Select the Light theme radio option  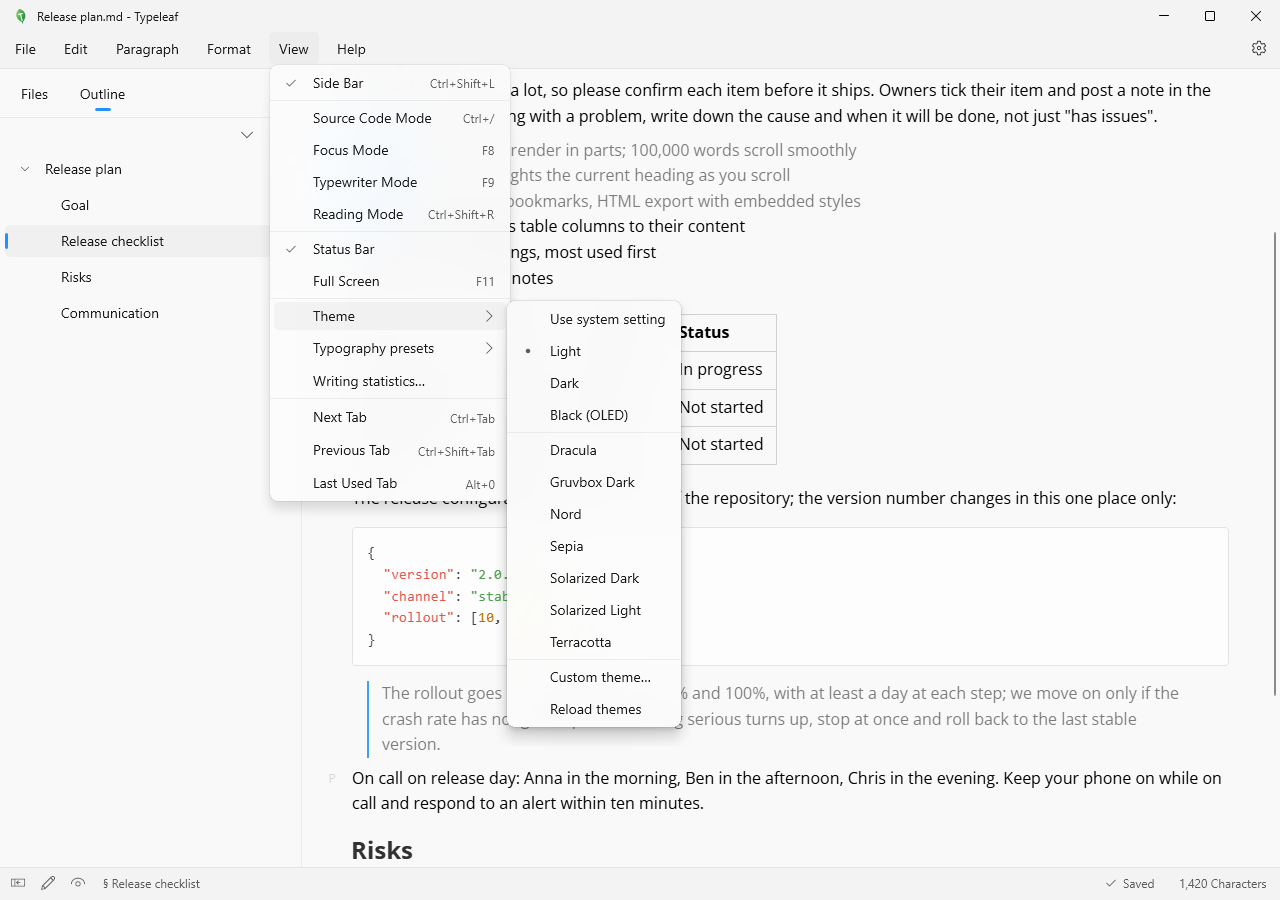pyautogui.click(x=594, y=351)
